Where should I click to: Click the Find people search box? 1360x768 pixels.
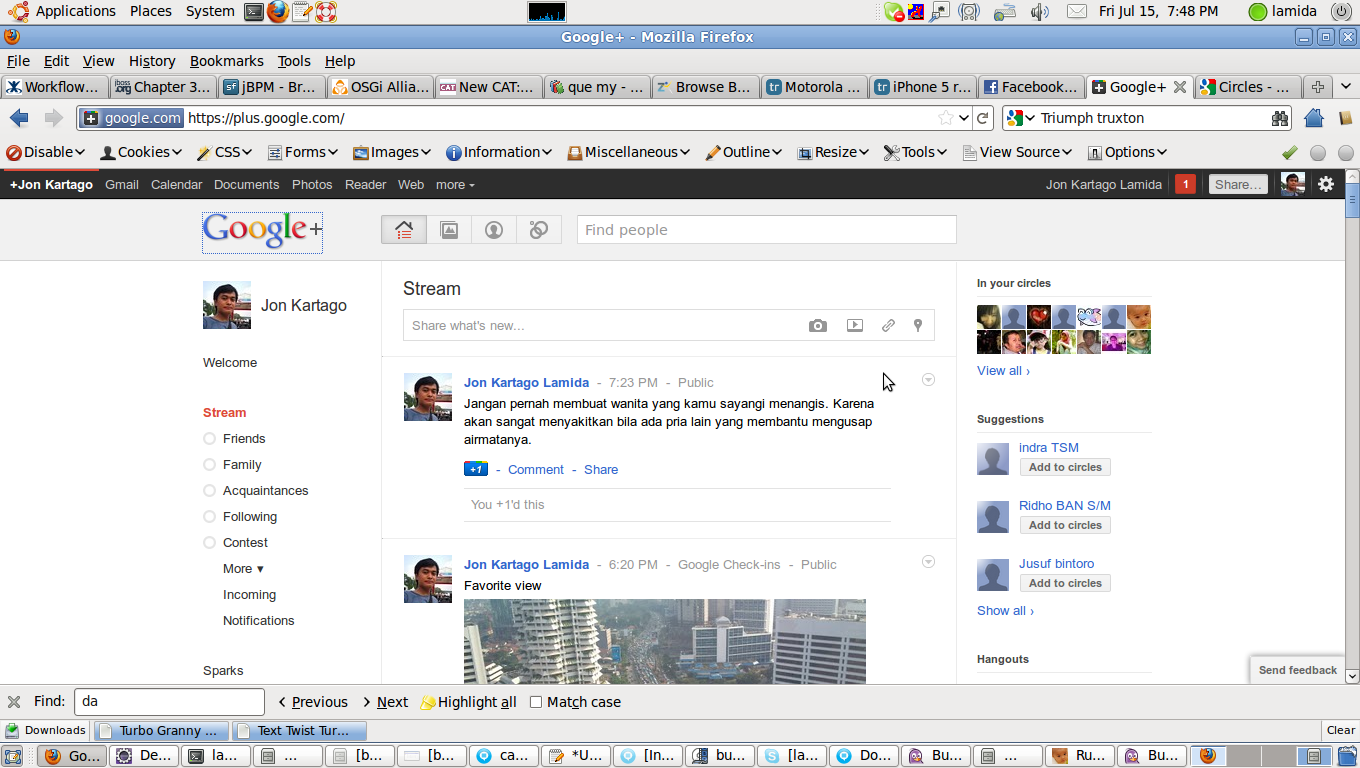[767, 230]
